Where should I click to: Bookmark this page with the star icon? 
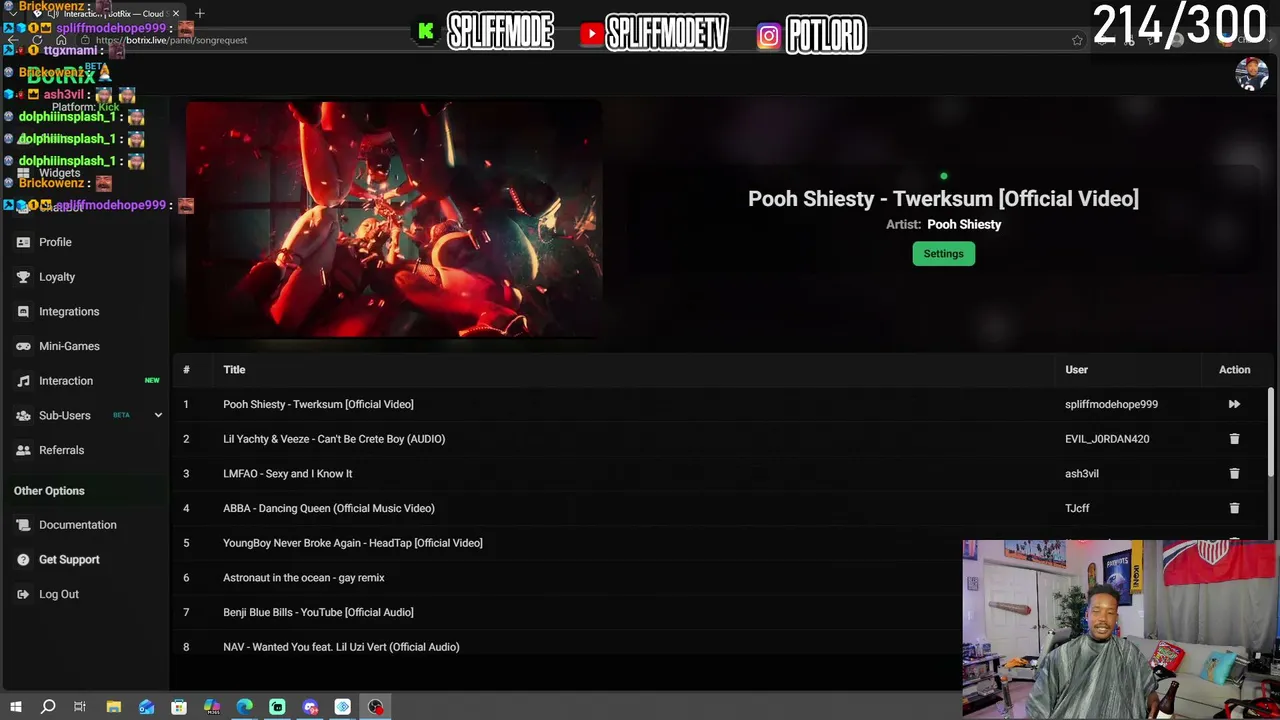tap(1077, 40)
